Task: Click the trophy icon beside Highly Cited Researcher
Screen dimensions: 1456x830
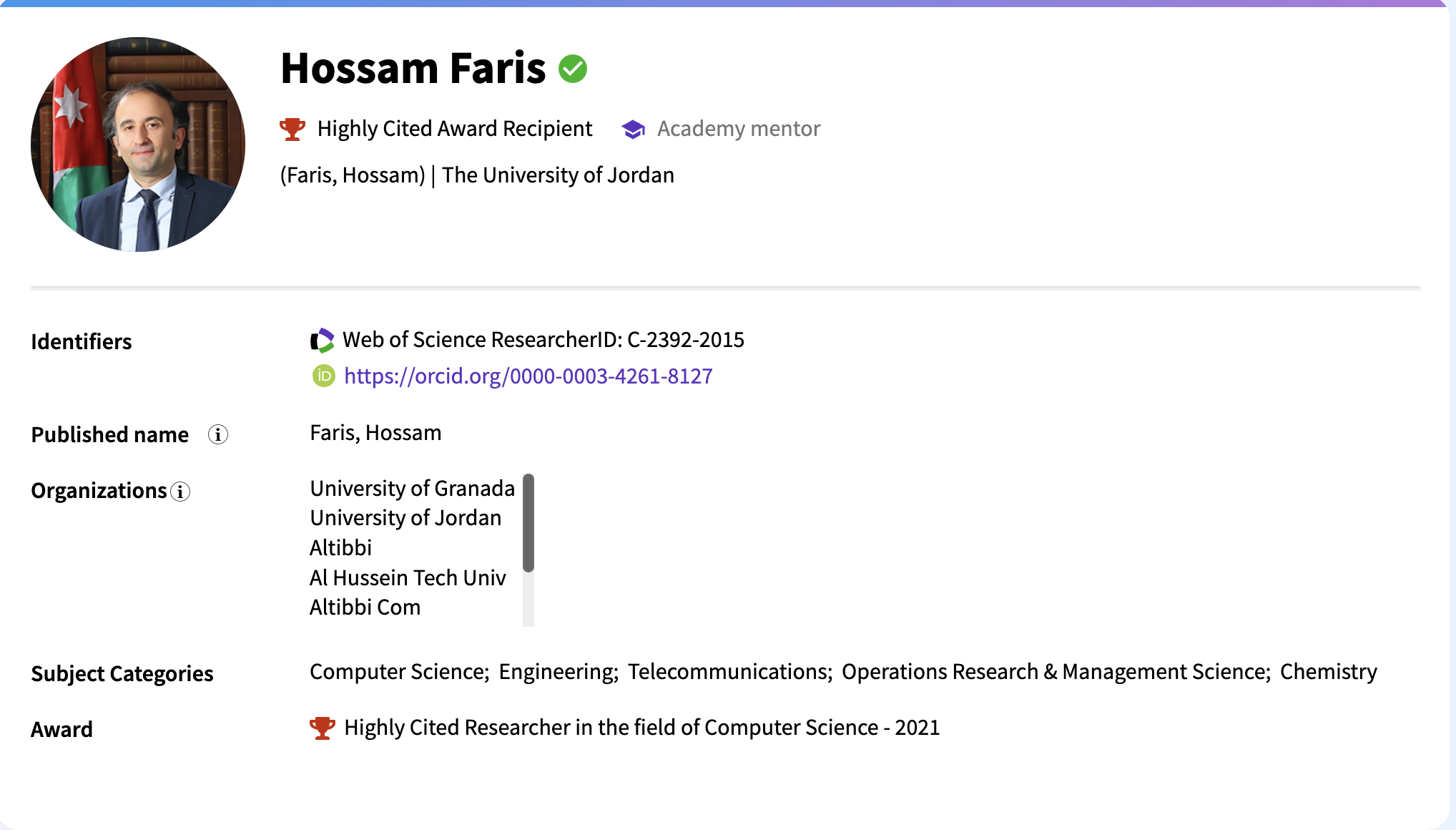Action: [322, 728]
